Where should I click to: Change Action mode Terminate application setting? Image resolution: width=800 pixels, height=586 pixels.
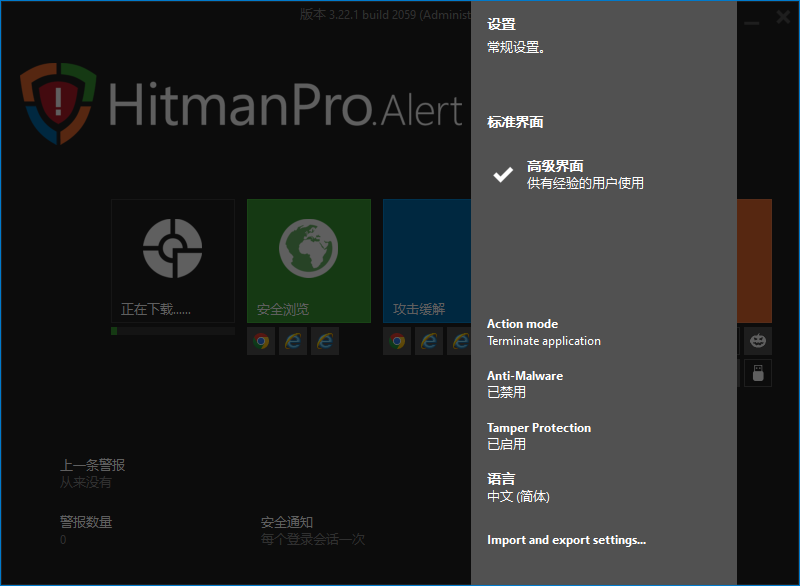pos(544,333)
